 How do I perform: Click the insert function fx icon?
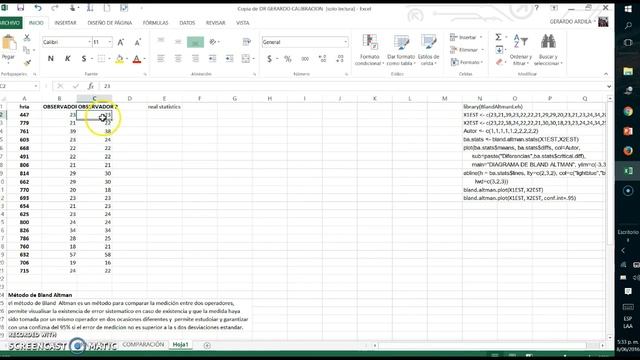(91, 86)
